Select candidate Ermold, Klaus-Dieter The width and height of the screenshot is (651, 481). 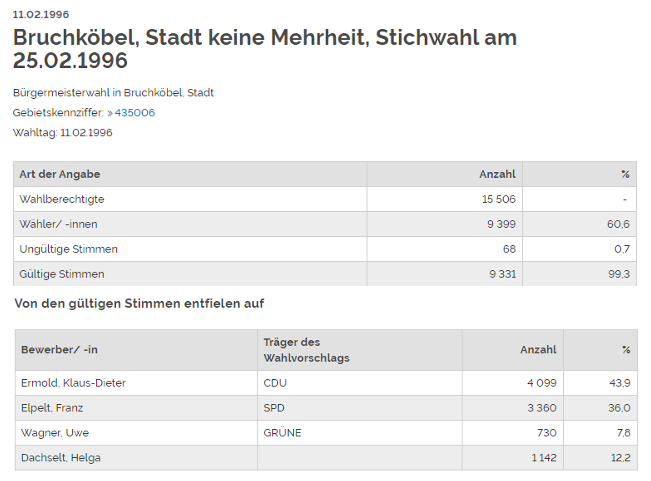click(x=73, y=383)
